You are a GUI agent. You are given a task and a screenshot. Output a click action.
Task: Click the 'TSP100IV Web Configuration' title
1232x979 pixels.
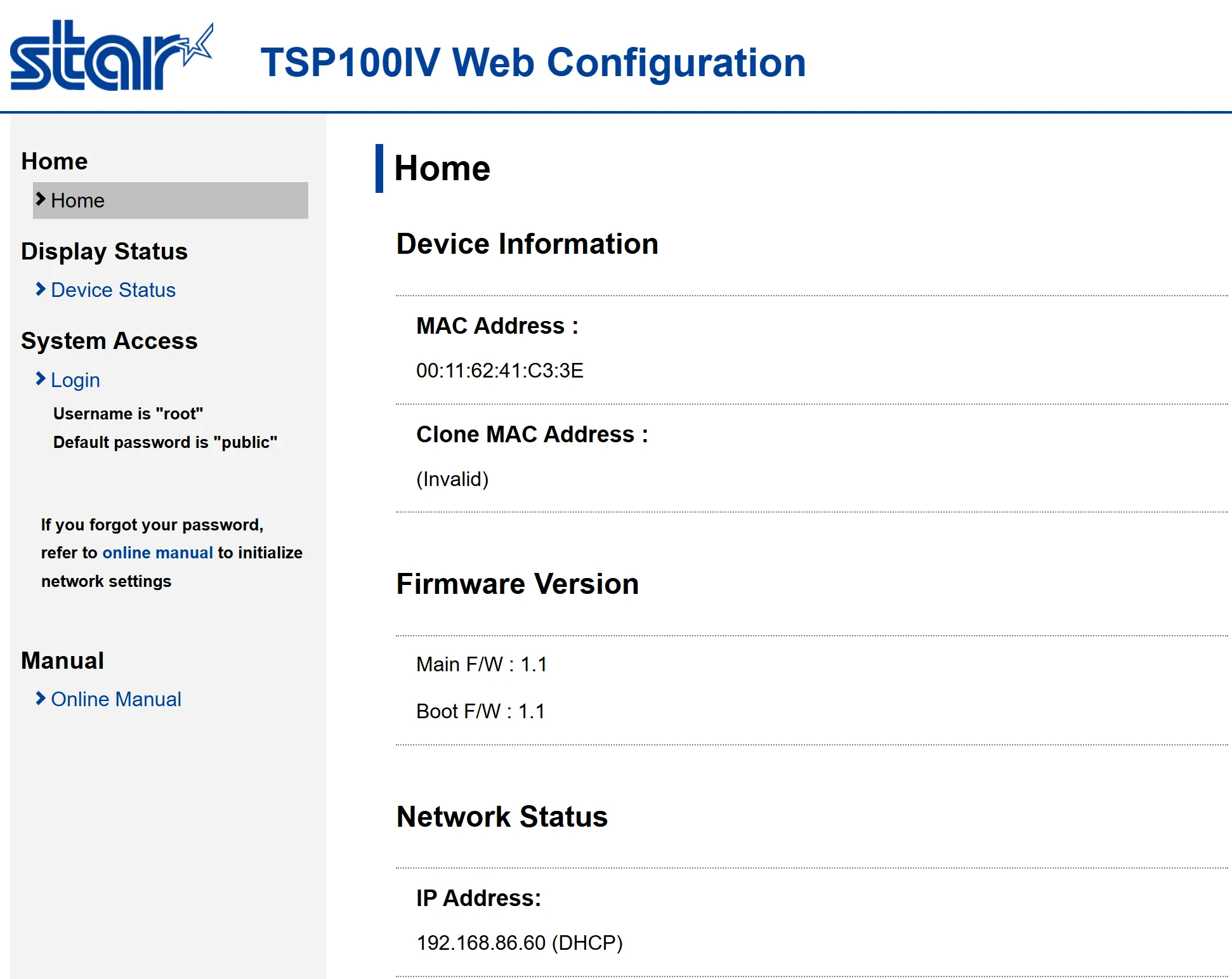pos(533,63)
